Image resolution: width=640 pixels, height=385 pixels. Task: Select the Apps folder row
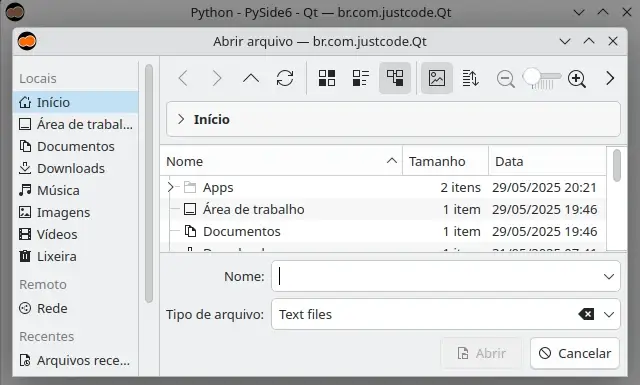pos(383,187)
